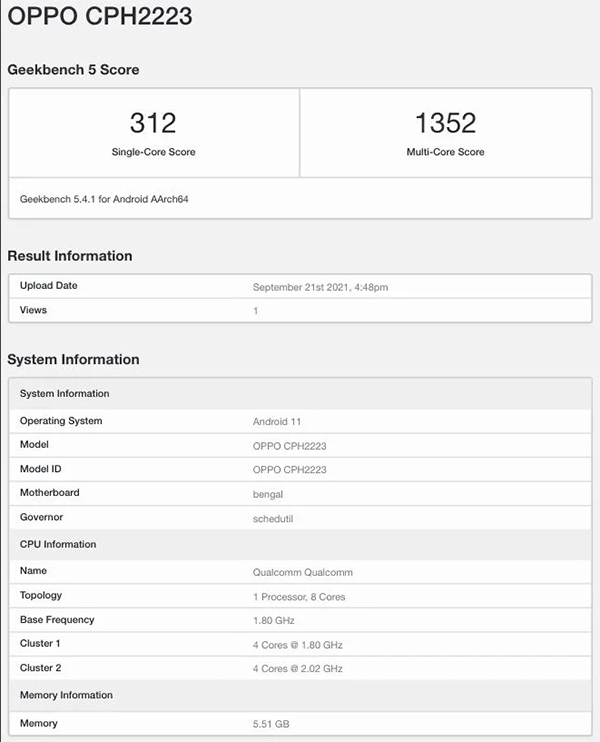Select the CPU Information table header
This screenshot has height=742, width=600.
click(x=58, y=544)
